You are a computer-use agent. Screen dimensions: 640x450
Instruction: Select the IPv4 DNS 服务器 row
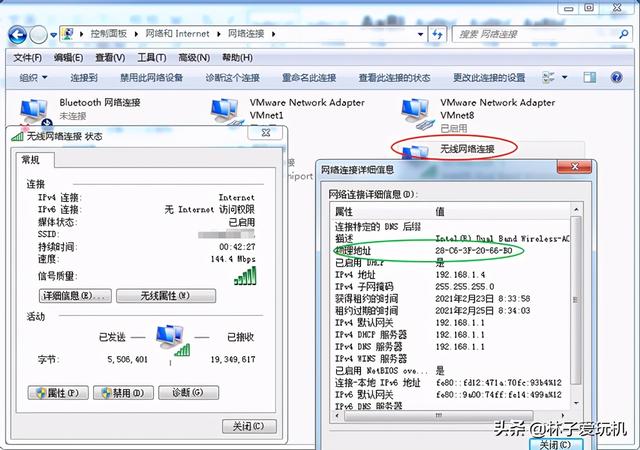[451, 347]
